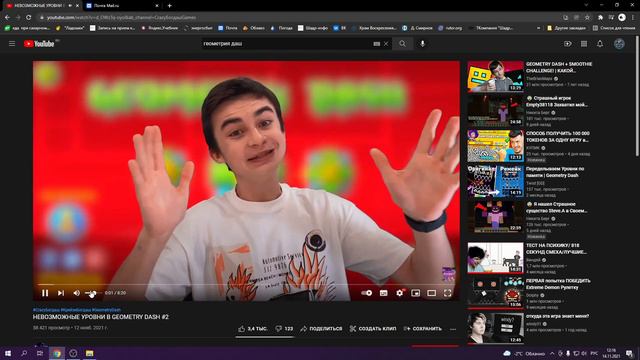Image resolution: width=640 pixels, height=360 pixels.
Task: Click СОХРАНИТЬ to save video
Action: 422,329
